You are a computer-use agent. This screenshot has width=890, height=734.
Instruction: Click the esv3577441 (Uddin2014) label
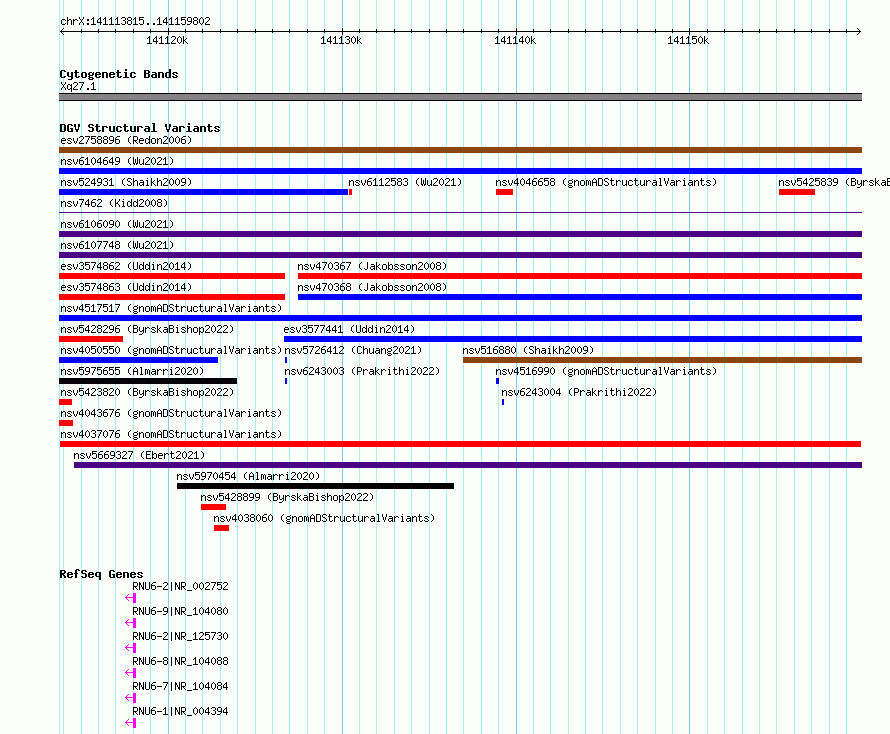point(349,329)
